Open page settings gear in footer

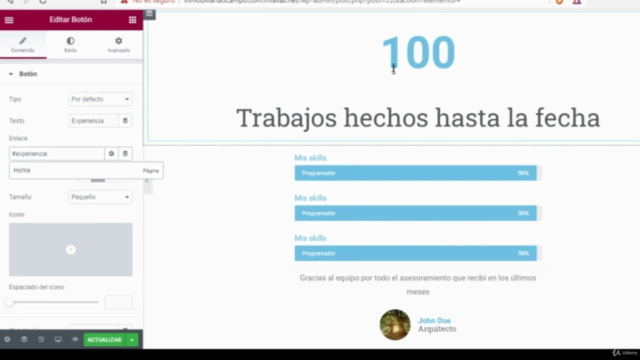coord(7,340)
